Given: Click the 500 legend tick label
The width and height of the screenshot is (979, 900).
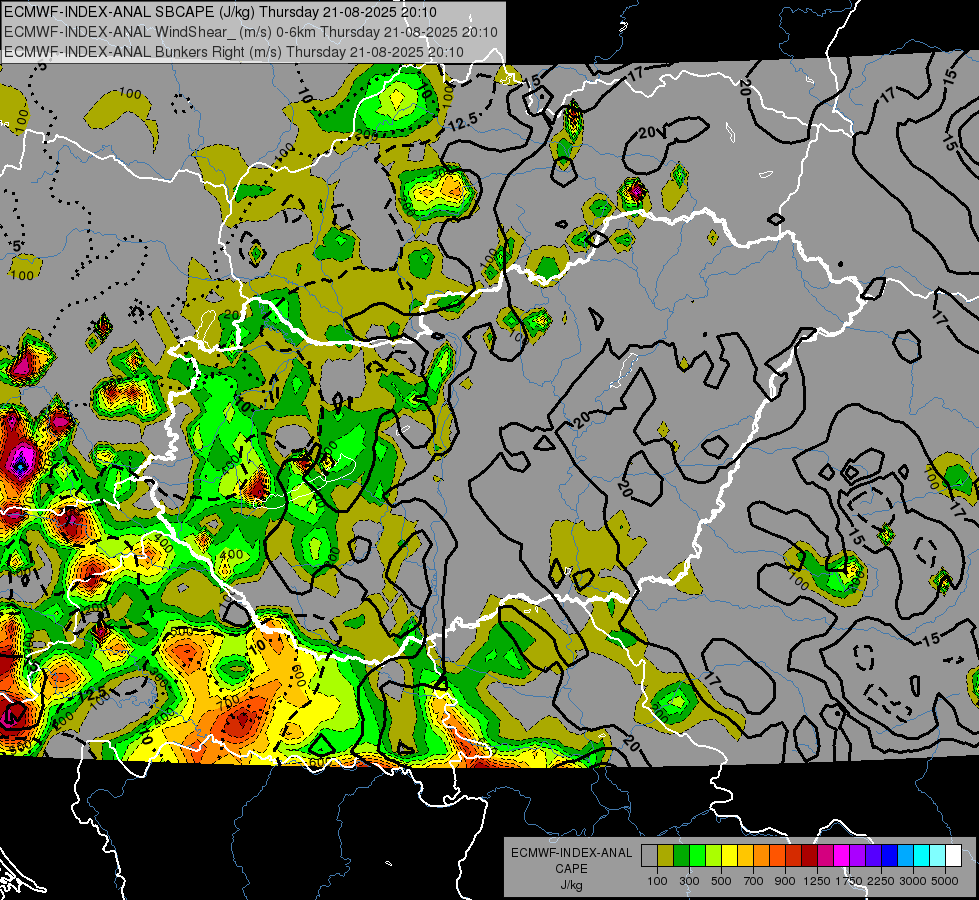Looking at the screenshot, I should (721, 881).
